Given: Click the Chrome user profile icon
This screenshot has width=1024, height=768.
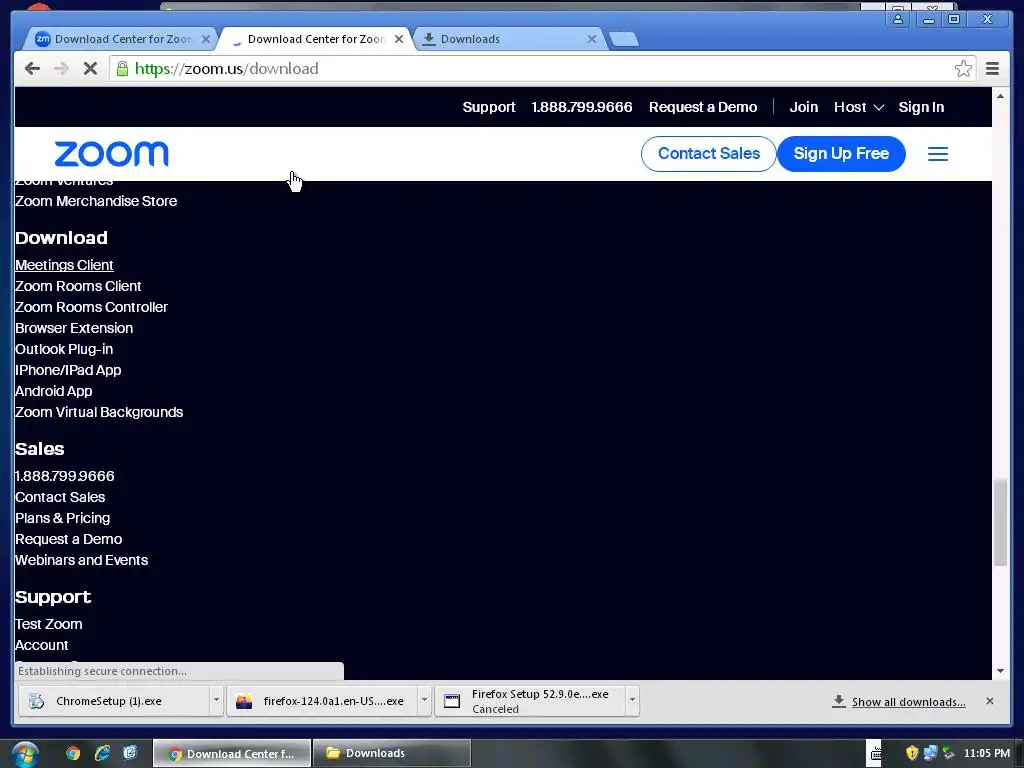Looking at the screenshot, I should click(x=898, y=19).
